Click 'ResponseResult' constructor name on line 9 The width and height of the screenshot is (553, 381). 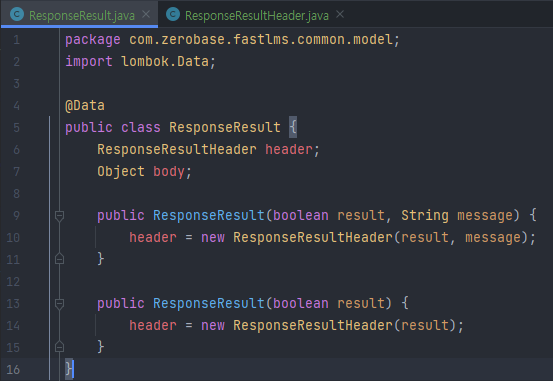tap(209, 215)
